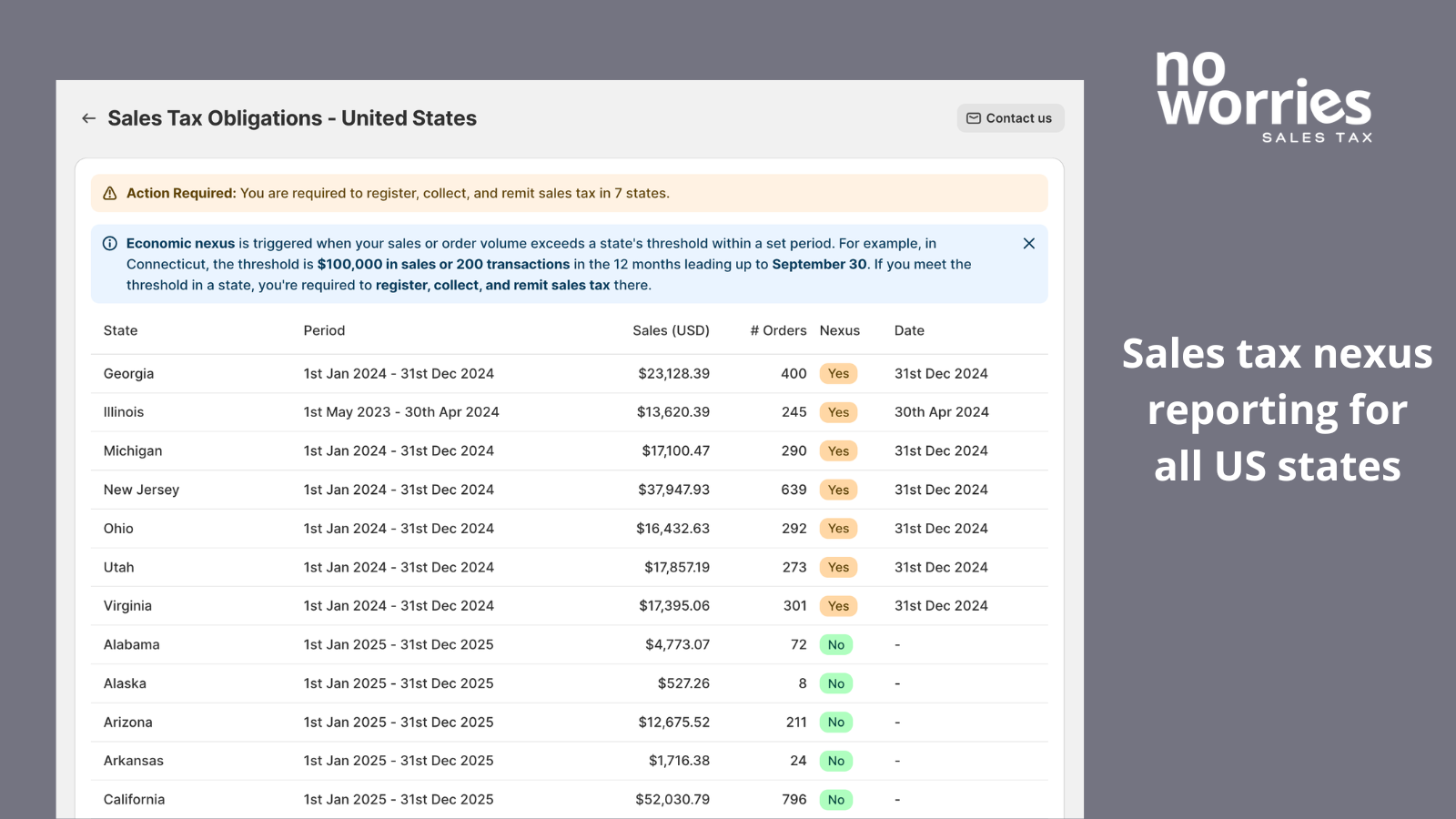Click the Sales Tax Obligations page title
The width and height of the screenshot is (1456, 819).
pyautogui.click(x=292, y=118)
